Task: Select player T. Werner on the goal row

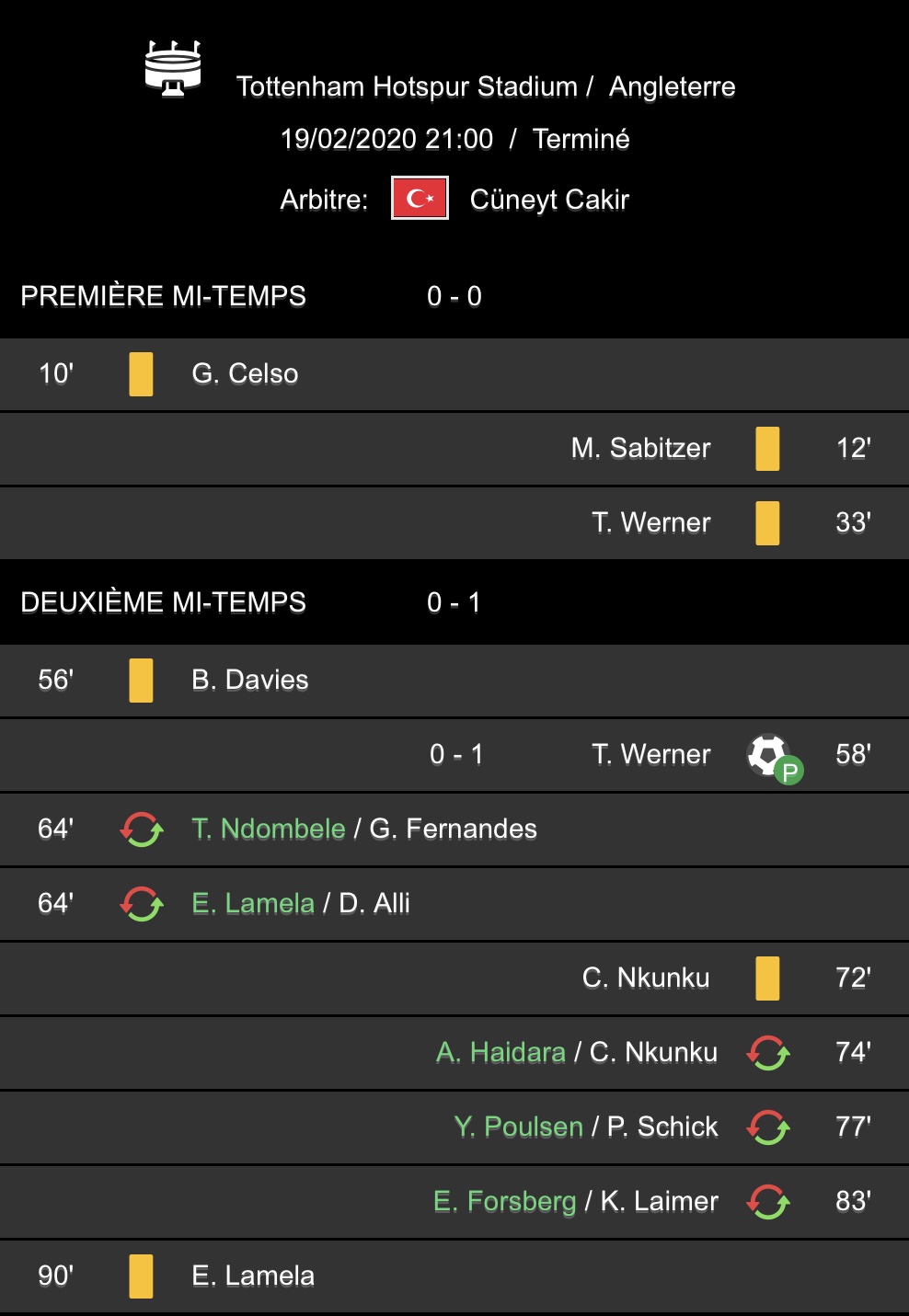Action: tap(650, 755)
